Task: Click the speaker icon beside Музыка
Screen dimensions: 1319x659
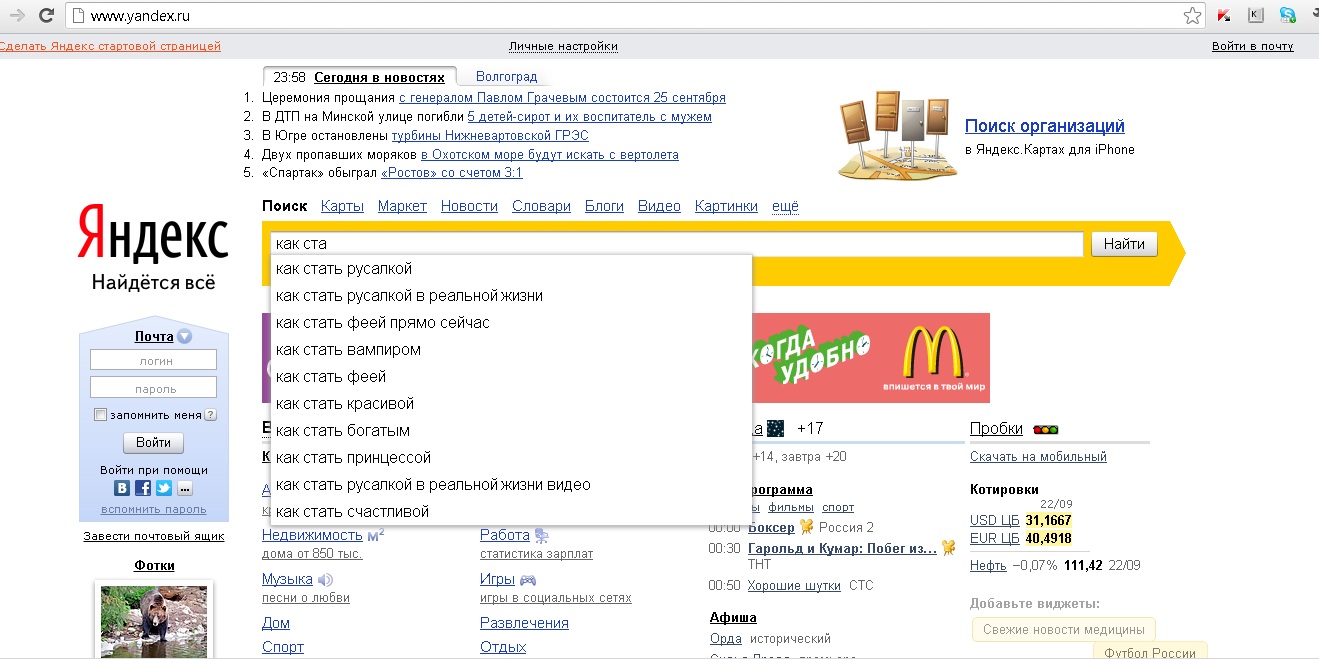Action: coord(326,579)
